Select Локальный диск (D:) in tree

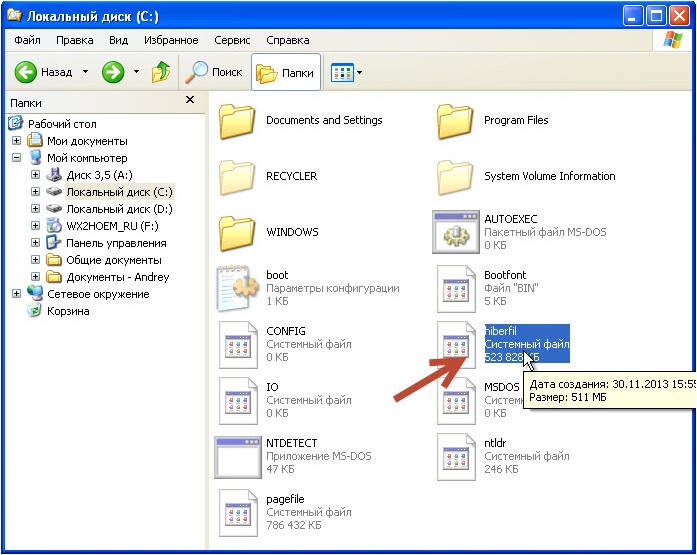click(x=119, y=209)
